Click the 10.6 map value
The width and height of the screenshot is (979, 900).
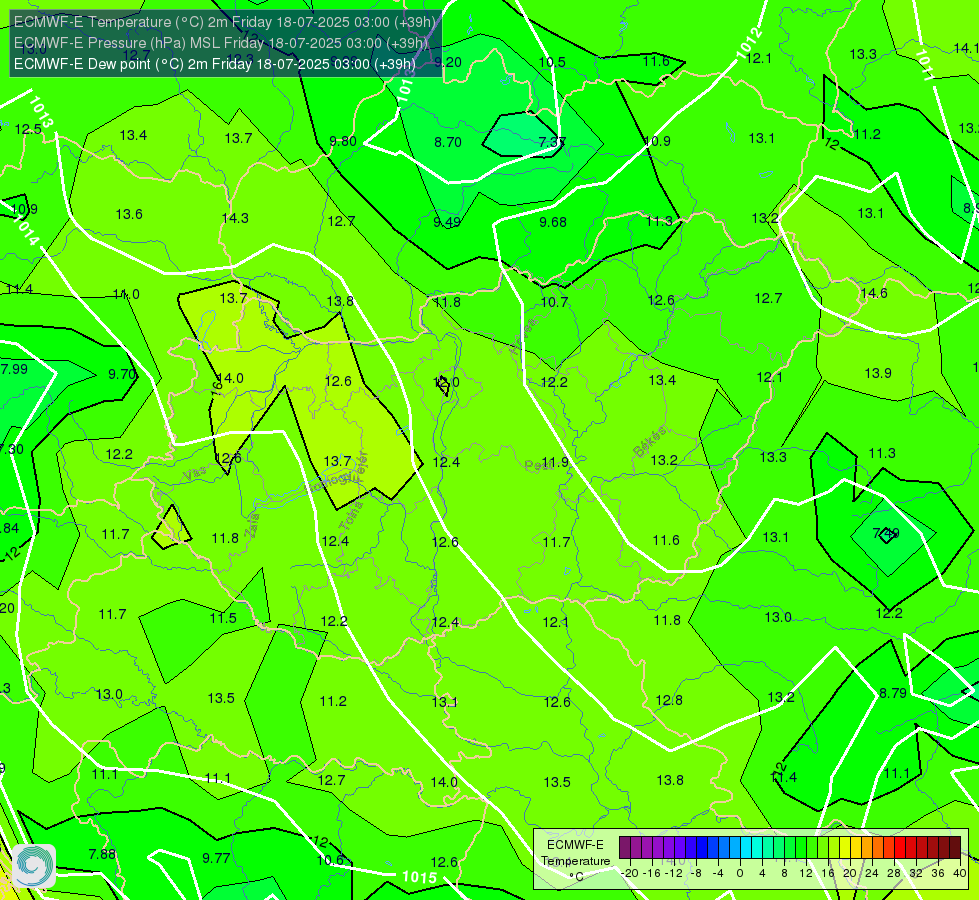click(330, 860)
